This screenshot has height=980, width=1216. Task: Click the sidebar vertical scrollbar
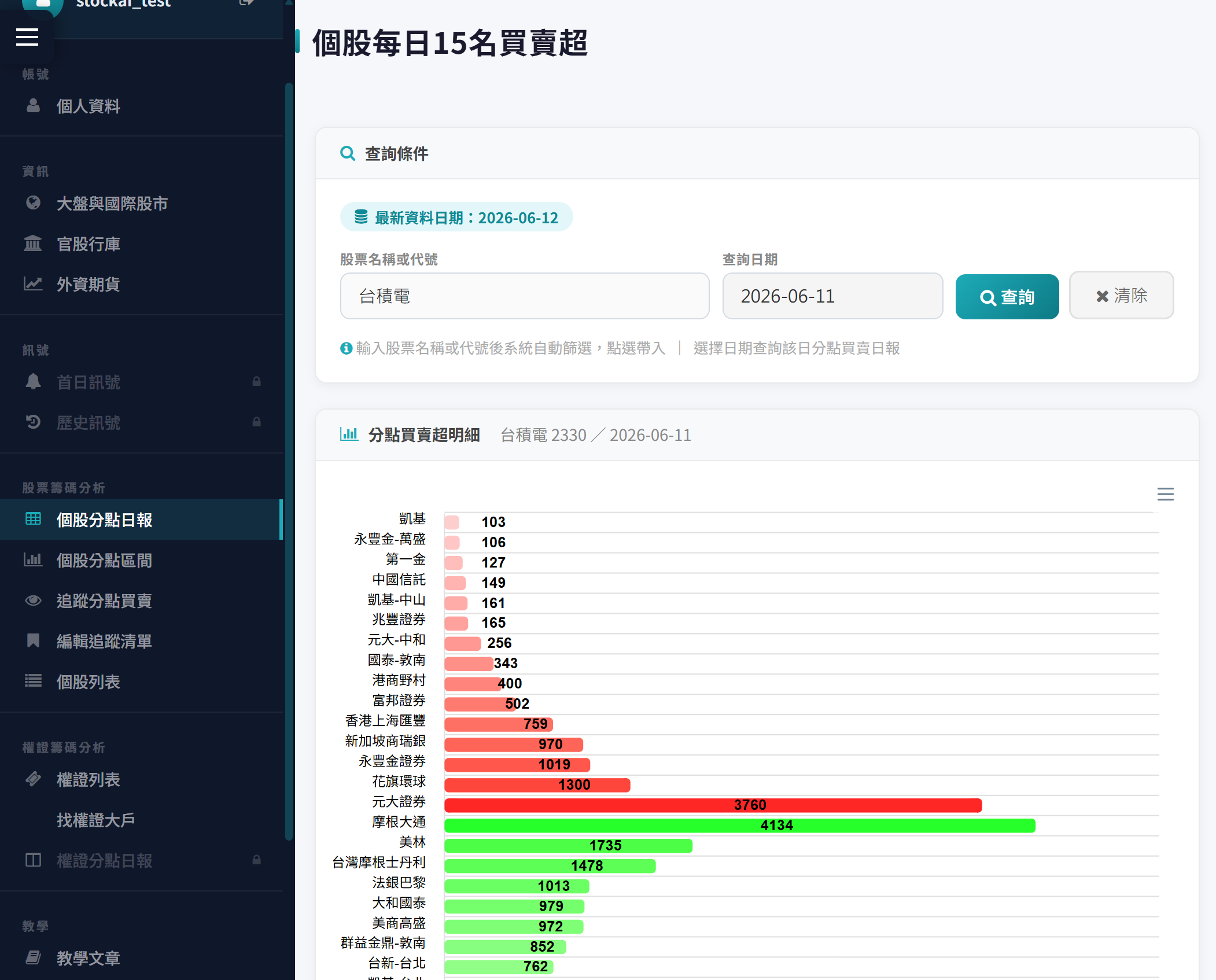[x=289, y=462]
